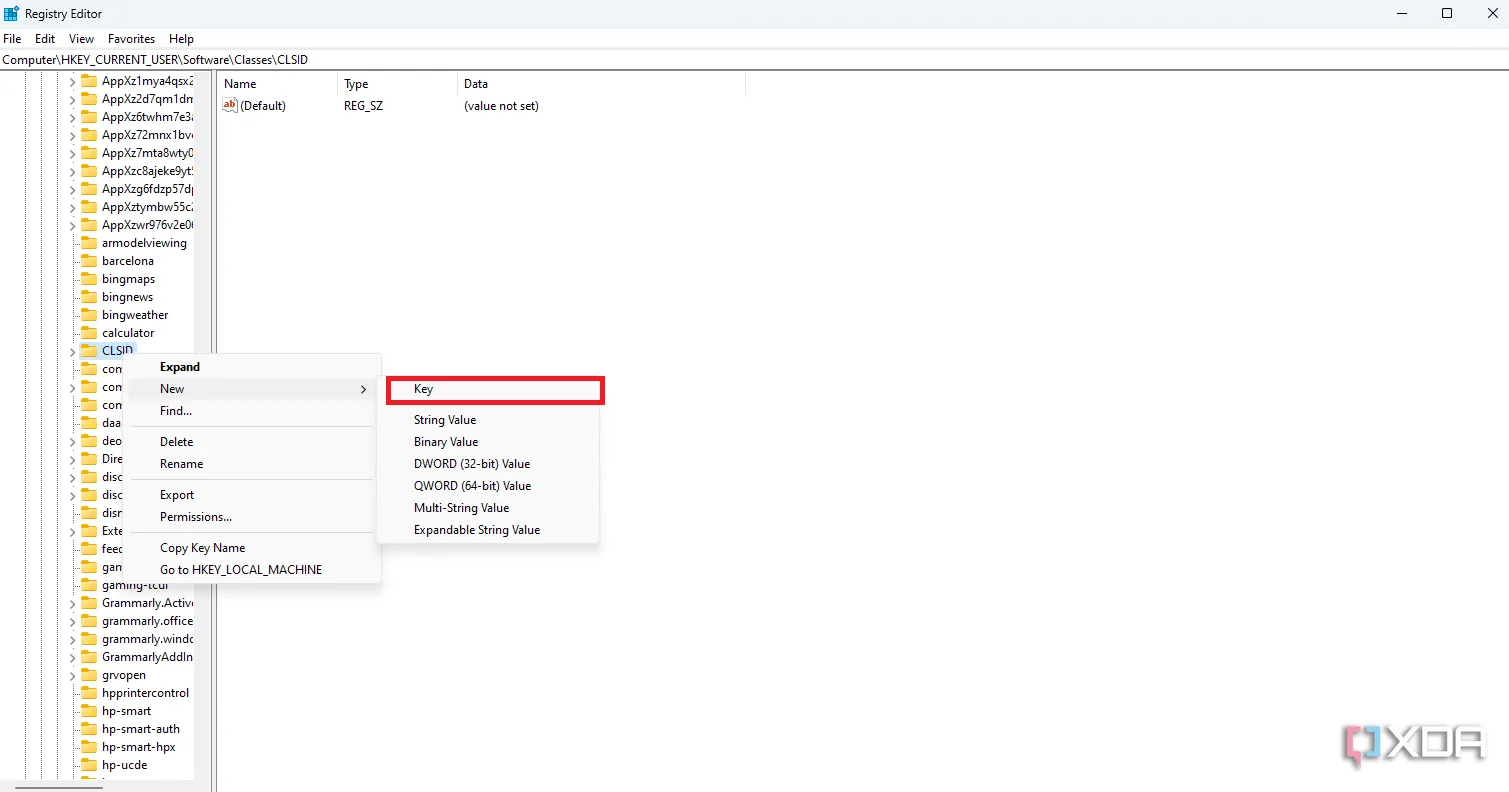The height and width of the screenshot is (792, 1509).
Task: Expand the AppXz6twhm7e3 key arrow
Action: pos(72,118)
